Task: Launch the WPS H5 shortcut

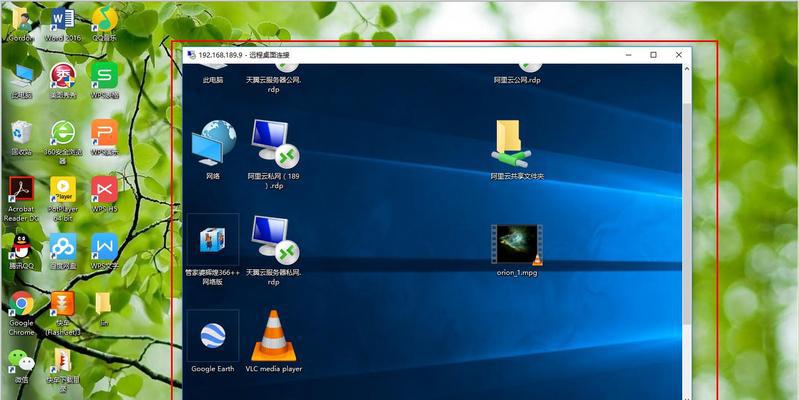Action: pos(104,190)
